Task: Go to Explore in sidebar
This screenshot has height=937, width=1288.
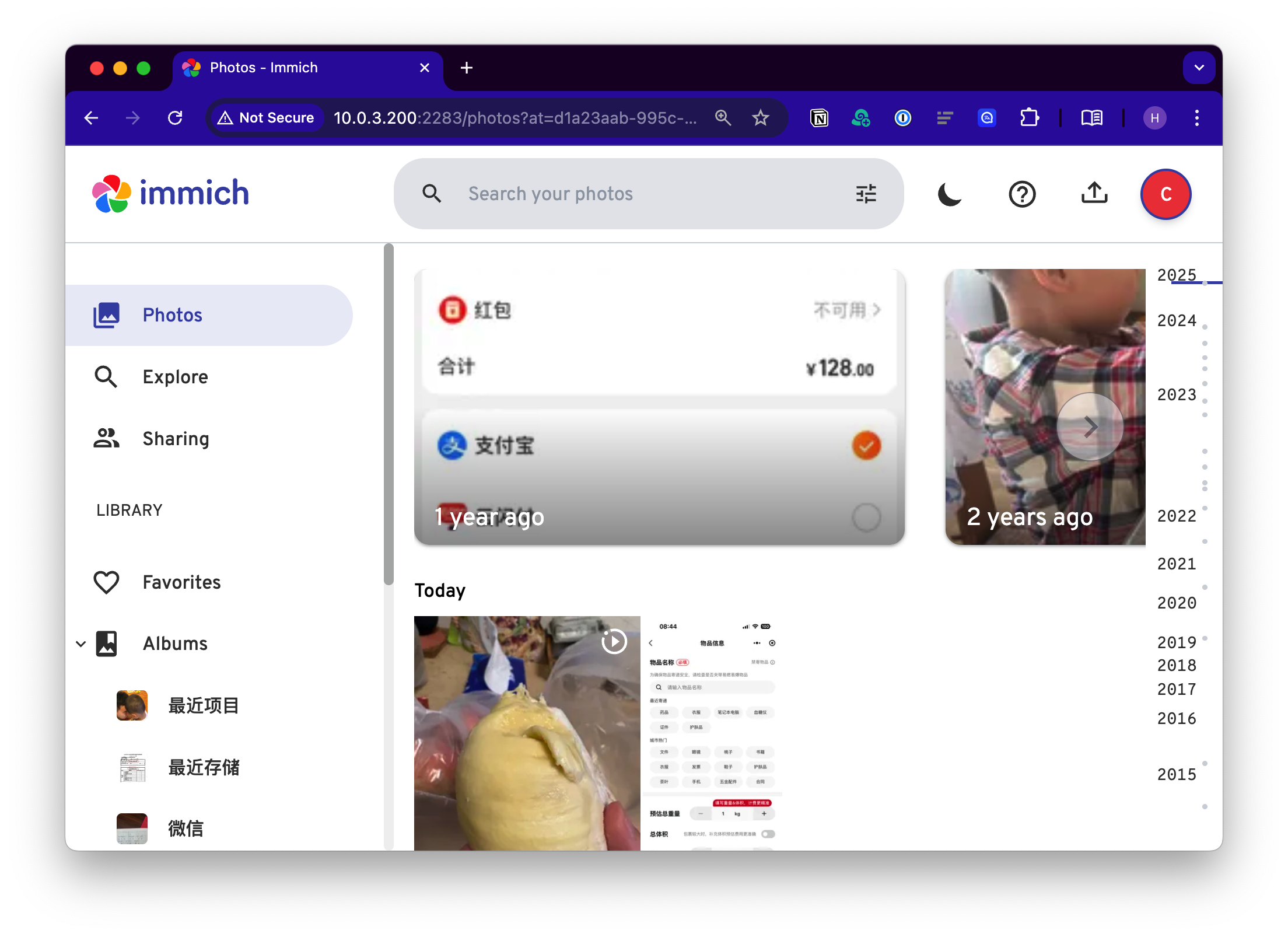Action: pos(175,377)
